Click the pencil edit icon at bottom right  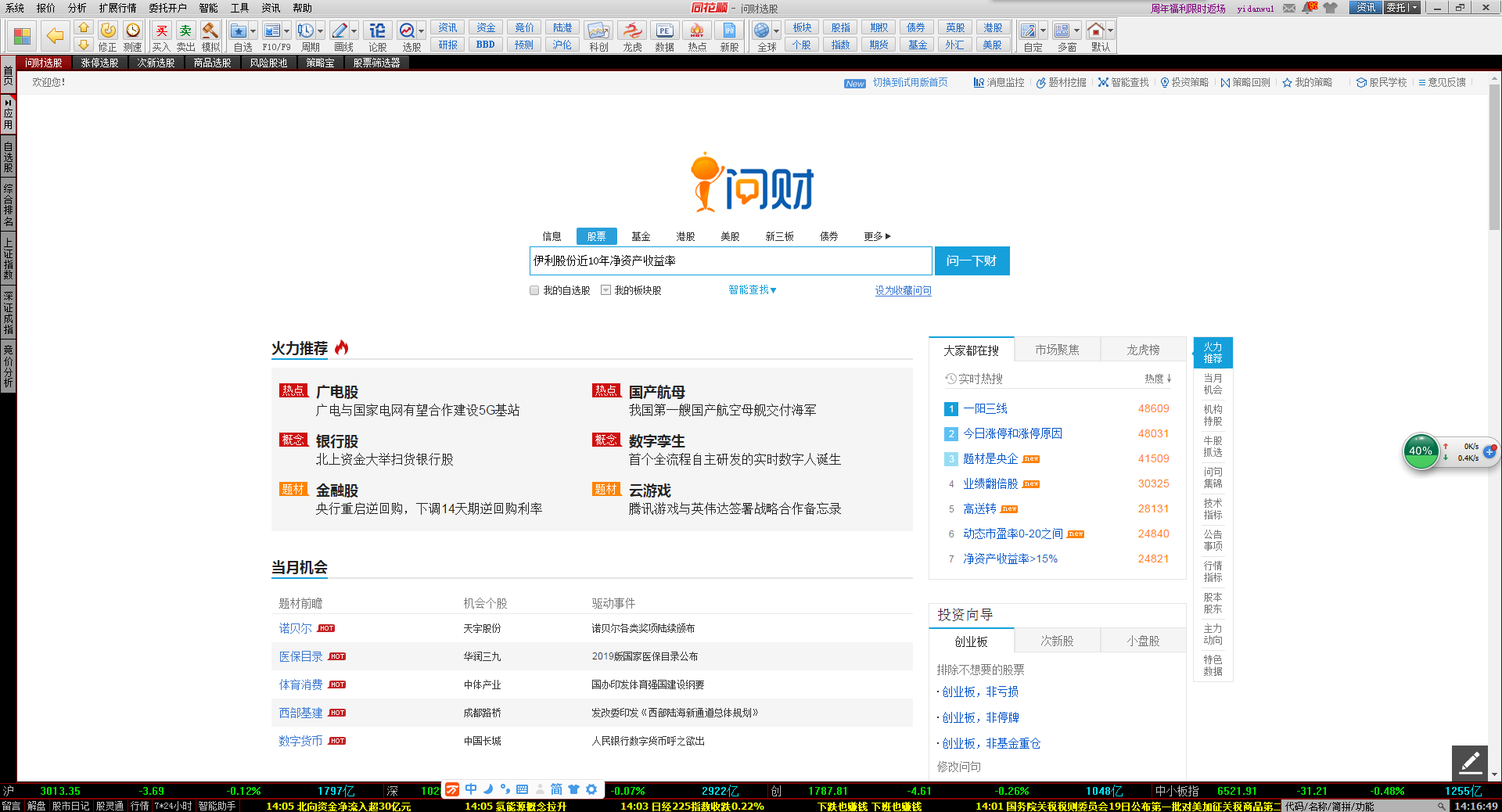tap(1469, 762)
